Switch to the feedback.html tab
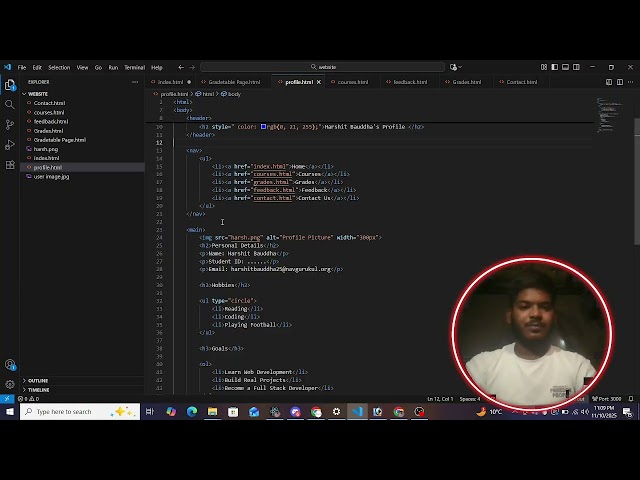 tap(410, 82)
